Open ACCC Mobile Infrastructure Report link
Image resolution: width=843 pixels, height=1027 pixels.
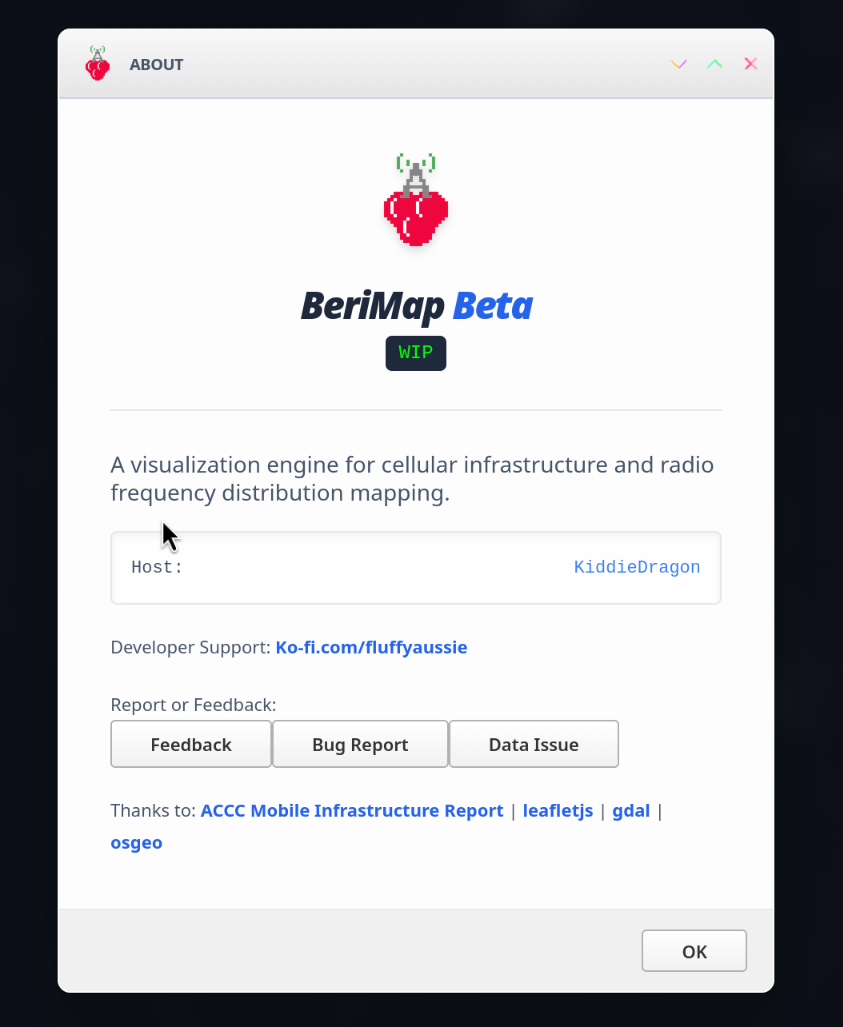pos(352,811)
